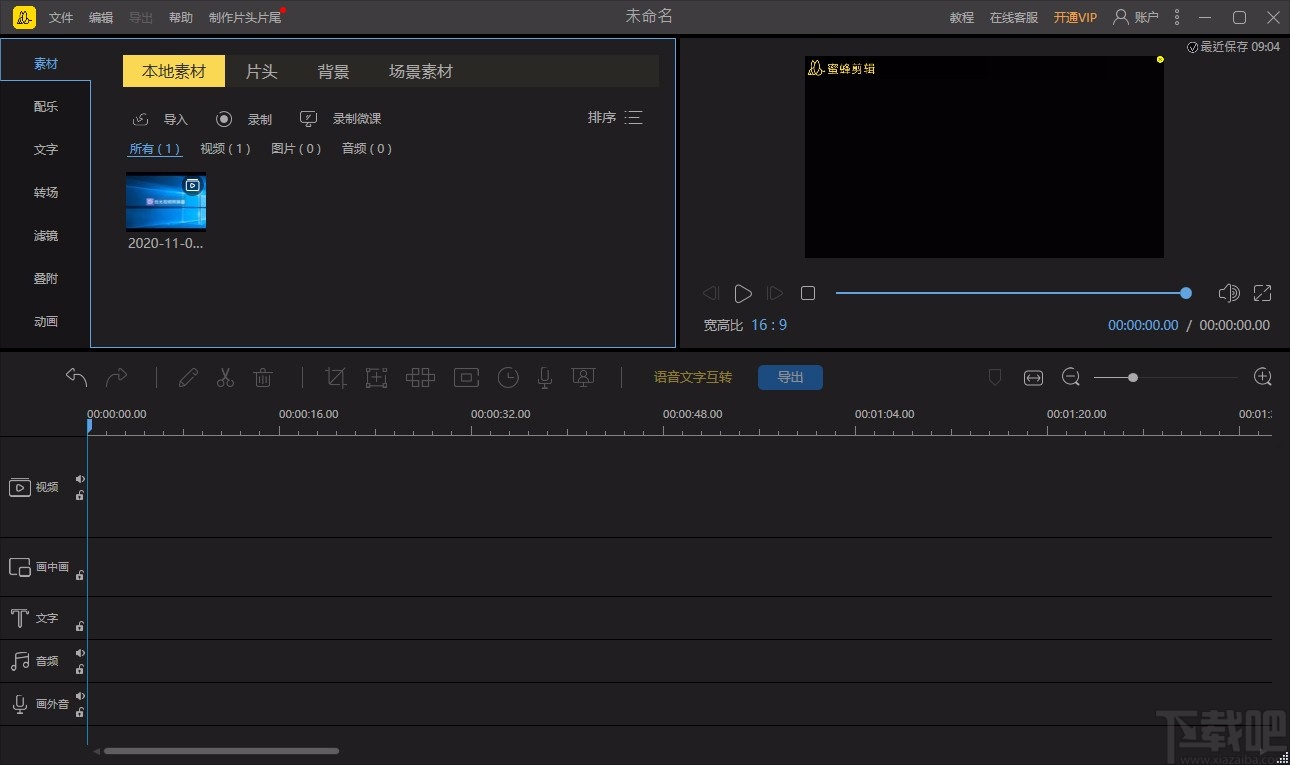
Task: Mute the 音频 track speaker
Action: [x=80, y=653]
